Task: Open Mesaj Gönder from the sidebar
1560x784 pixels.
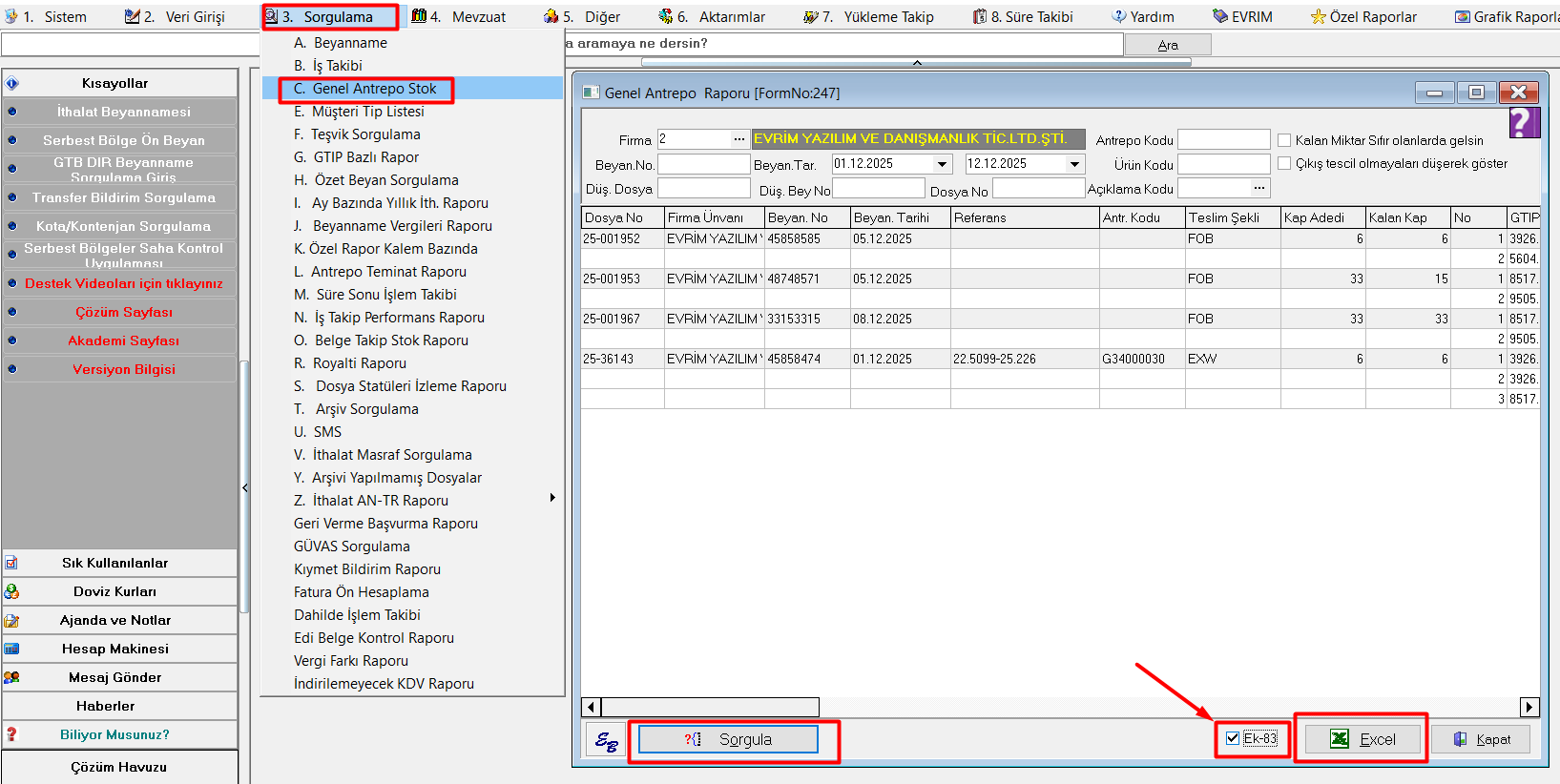Action: tap(115, 677)
